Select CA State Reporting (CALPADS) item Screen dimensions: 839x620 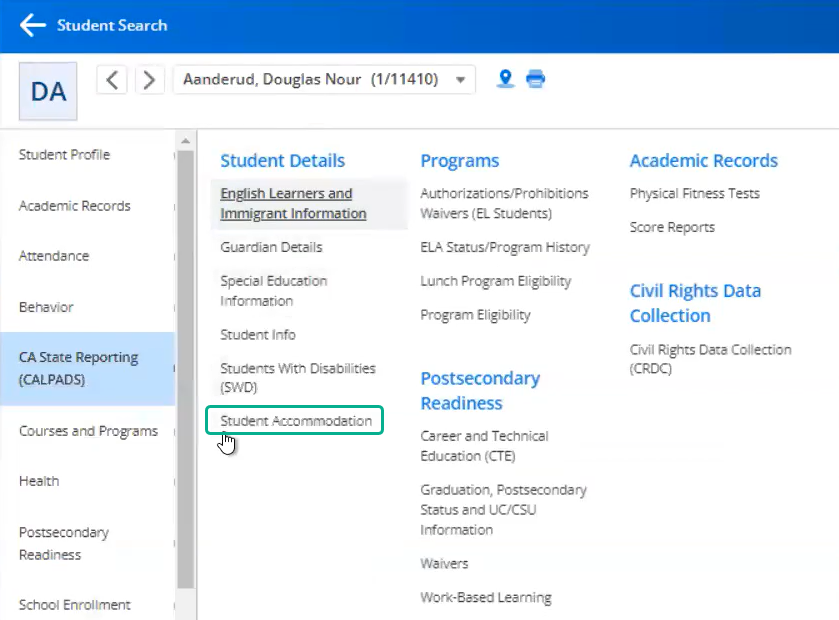[79, 368]
